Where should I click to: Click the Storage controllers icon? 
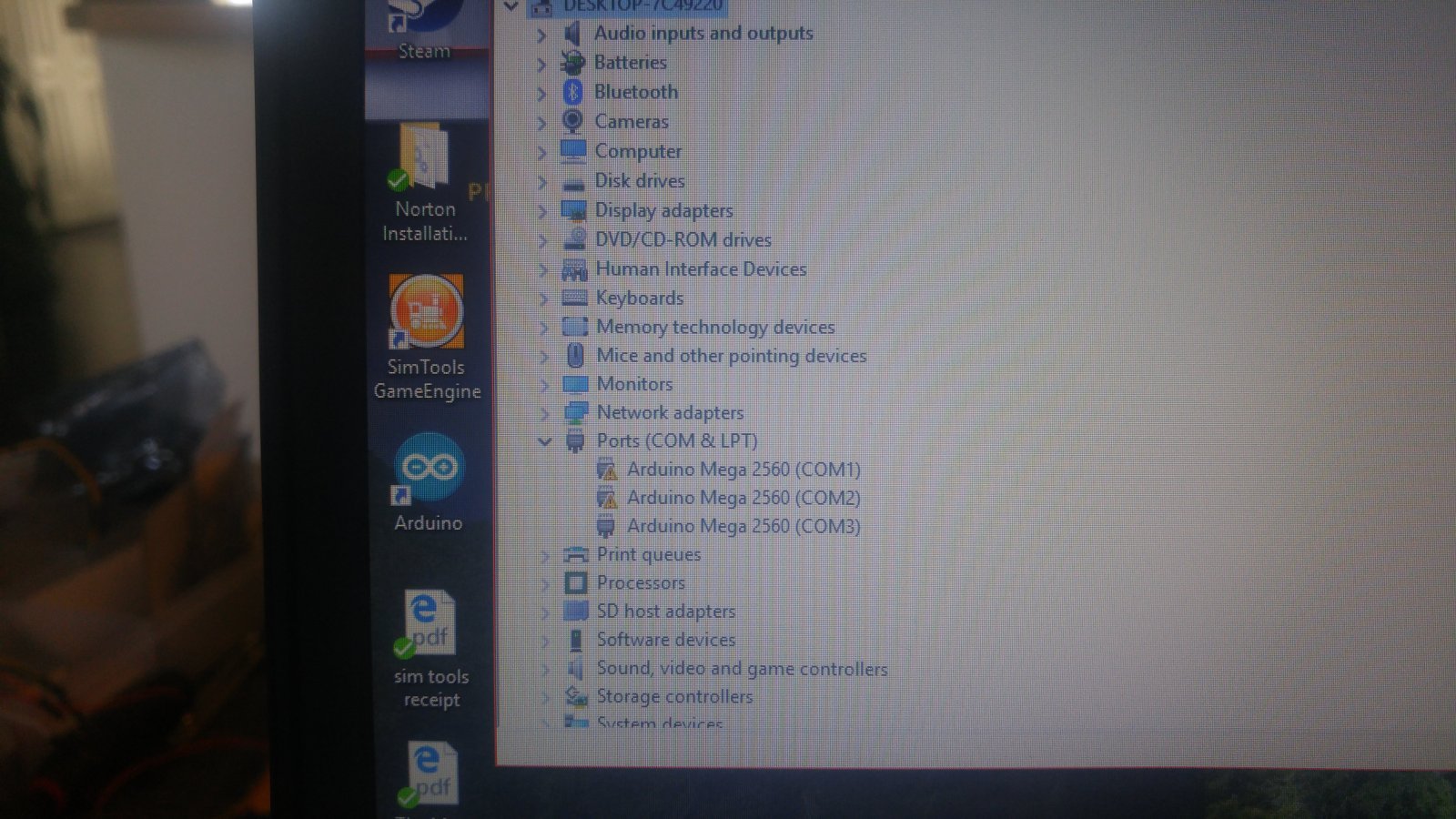tap(576, 697)
